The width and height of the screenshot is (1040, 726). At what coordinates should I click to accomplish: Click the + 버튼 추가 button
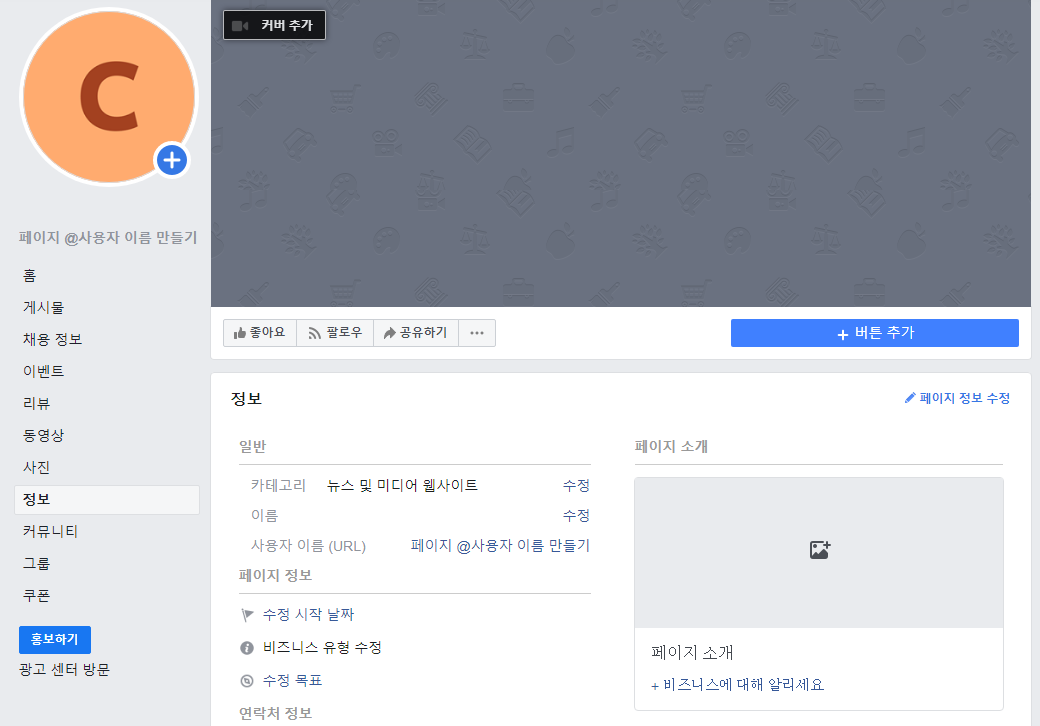874,332
